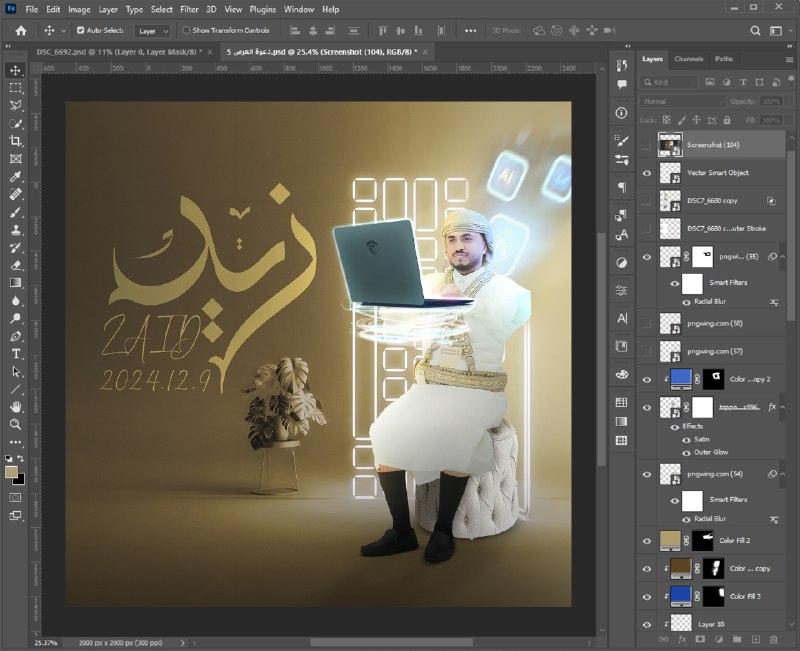Switch to DSC_6692.psd document tab
Viewport: 800px width, 651px height.
(119, 52)
